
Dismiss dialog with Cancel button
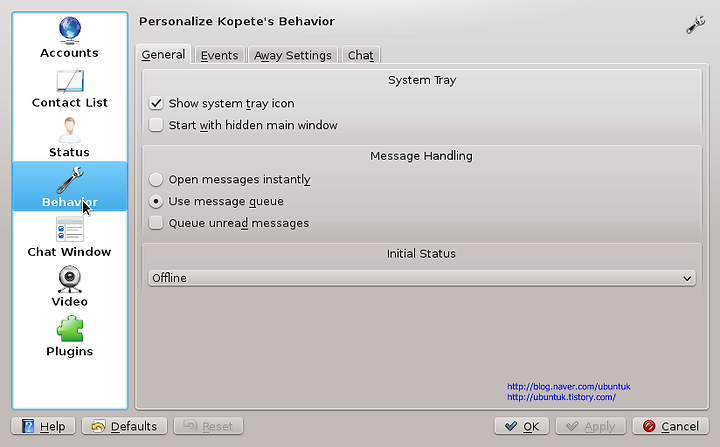[x=671, y=426]
